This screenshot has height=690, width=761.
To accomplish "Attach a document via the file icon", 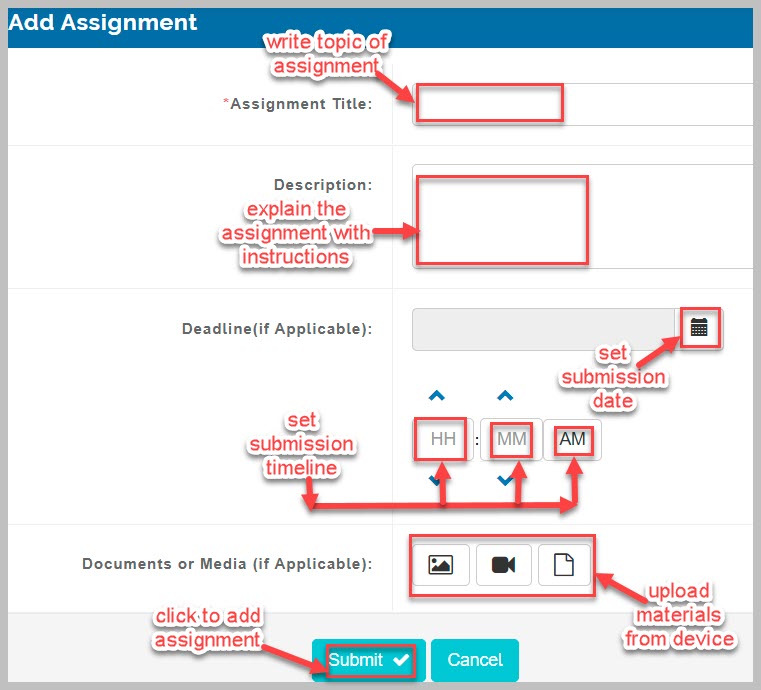I will [x=564, y=565].
